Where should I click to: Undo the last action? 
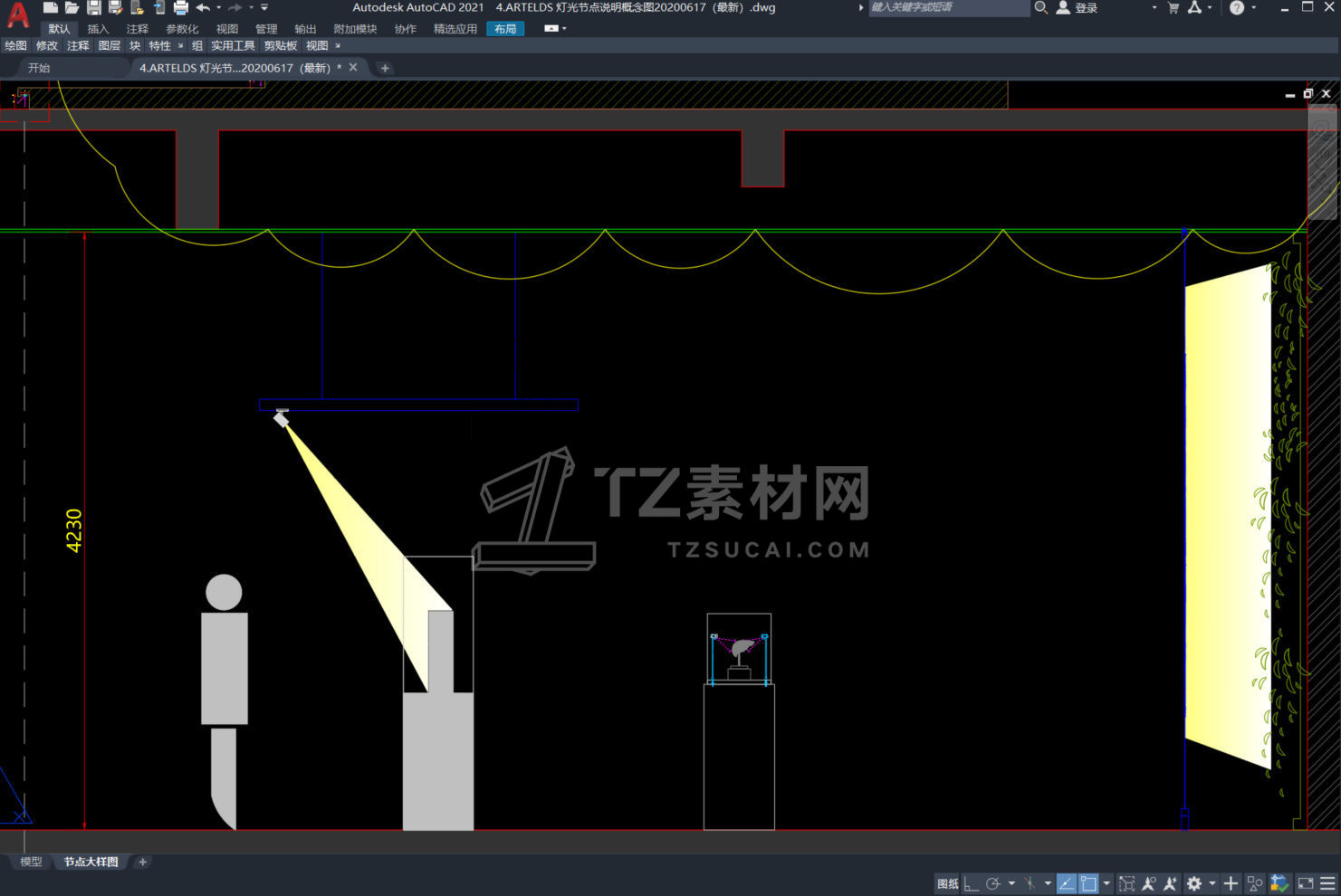coord(203,7)
